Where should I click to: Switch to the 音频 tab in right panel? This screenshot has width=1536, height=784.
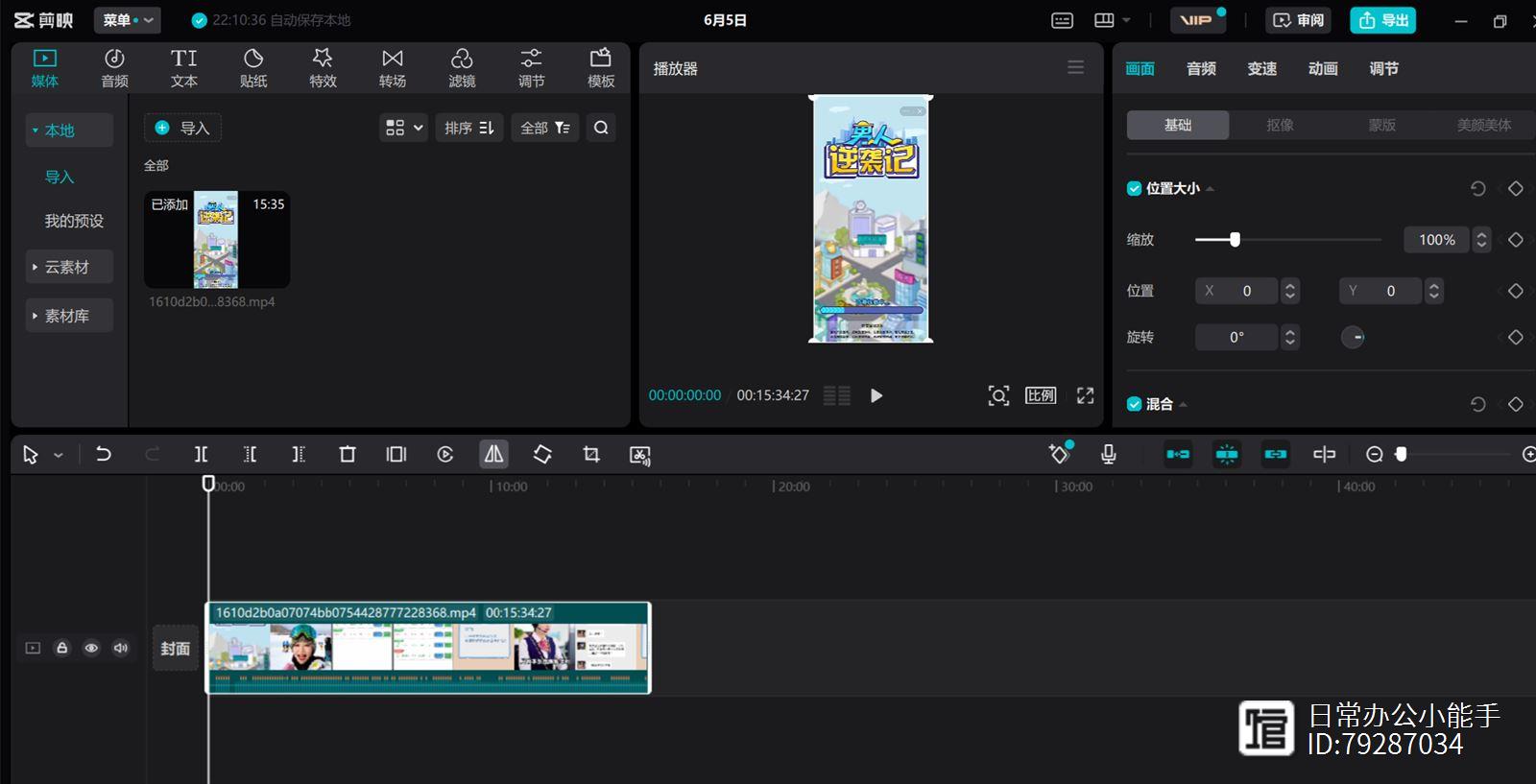point(1201,68)
